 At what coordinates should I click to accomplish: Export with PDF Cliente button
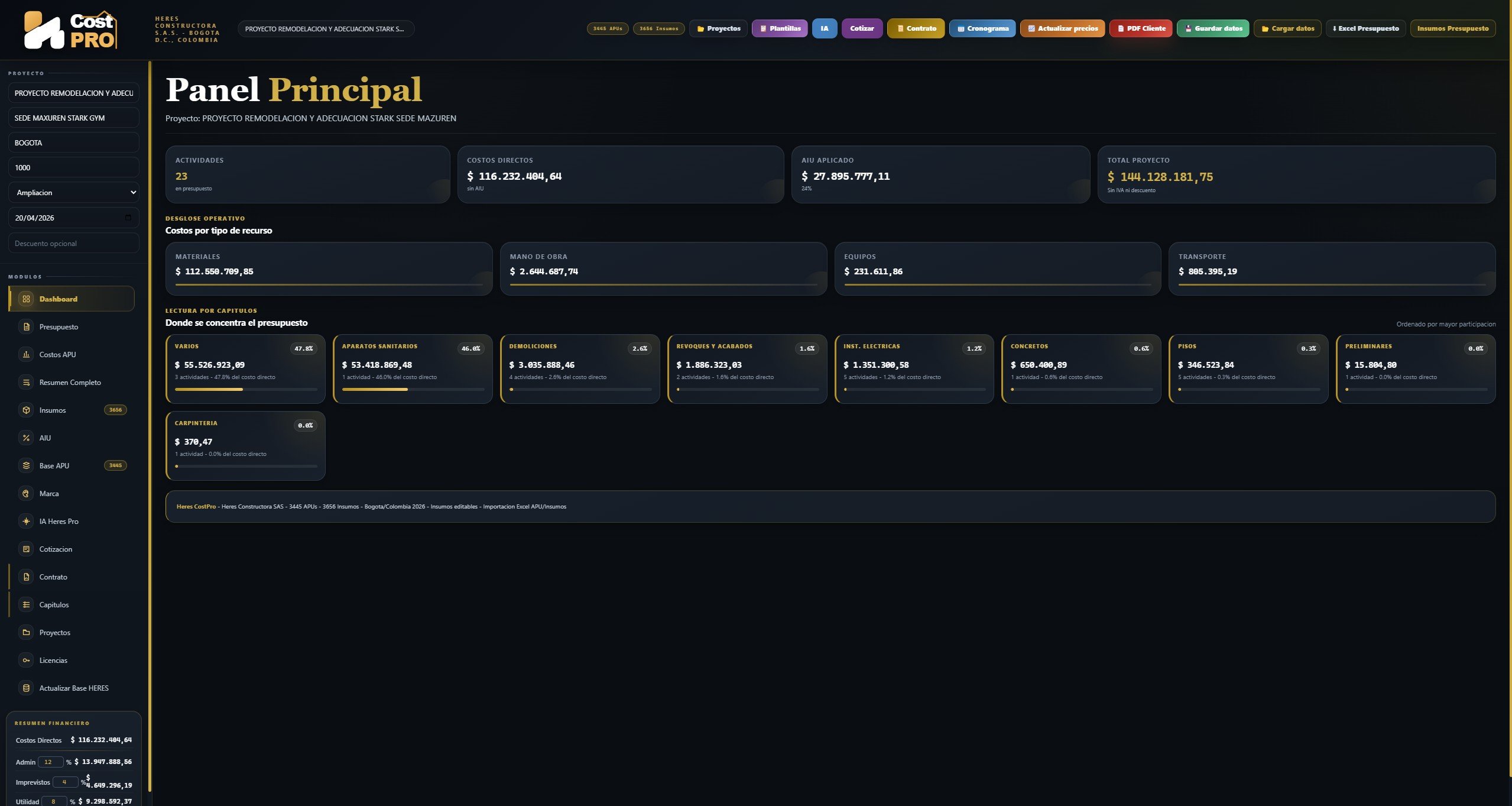(1141, 28)
